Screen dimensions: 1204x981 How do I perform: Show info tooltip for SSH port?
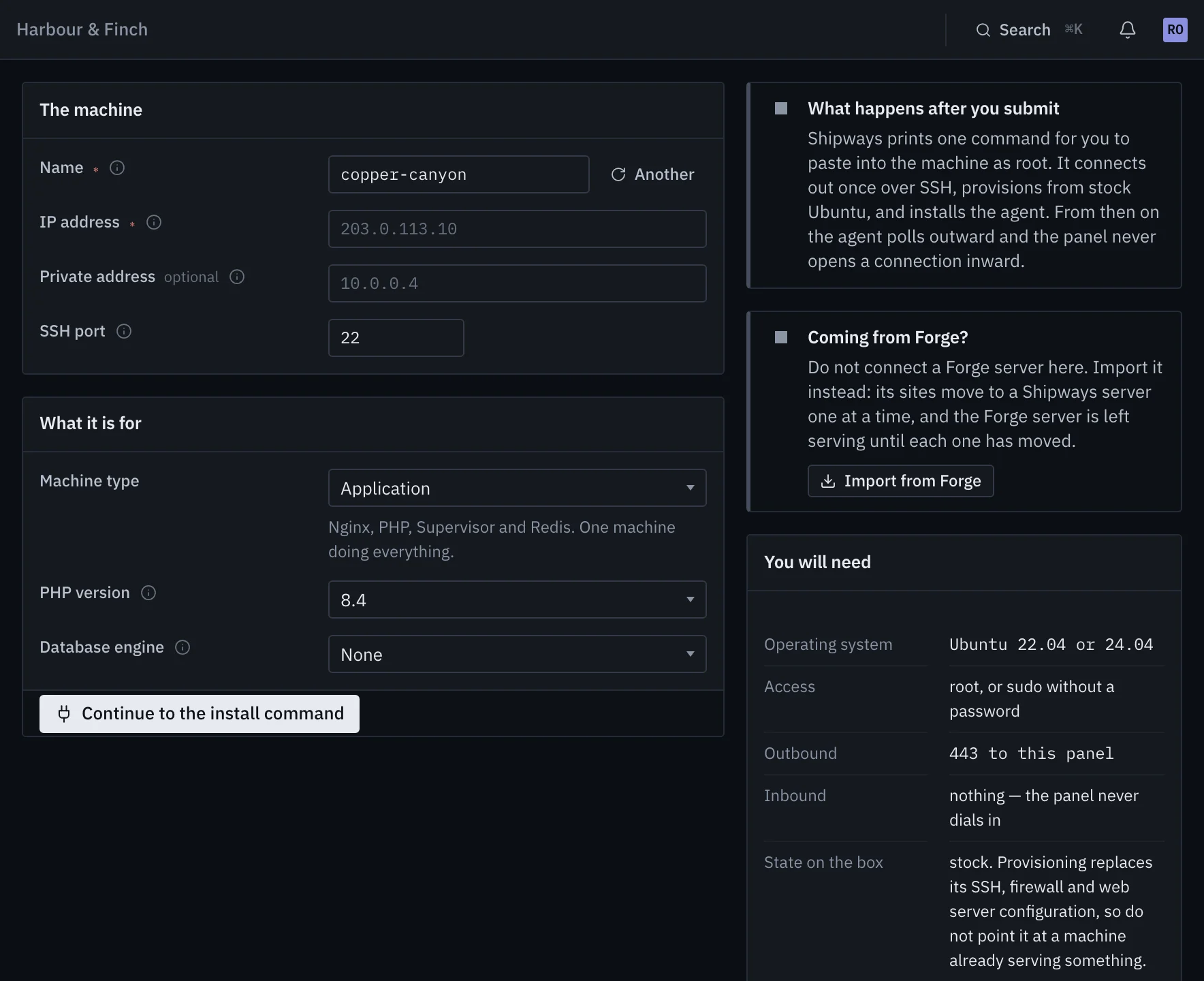(x=124, y=331)
